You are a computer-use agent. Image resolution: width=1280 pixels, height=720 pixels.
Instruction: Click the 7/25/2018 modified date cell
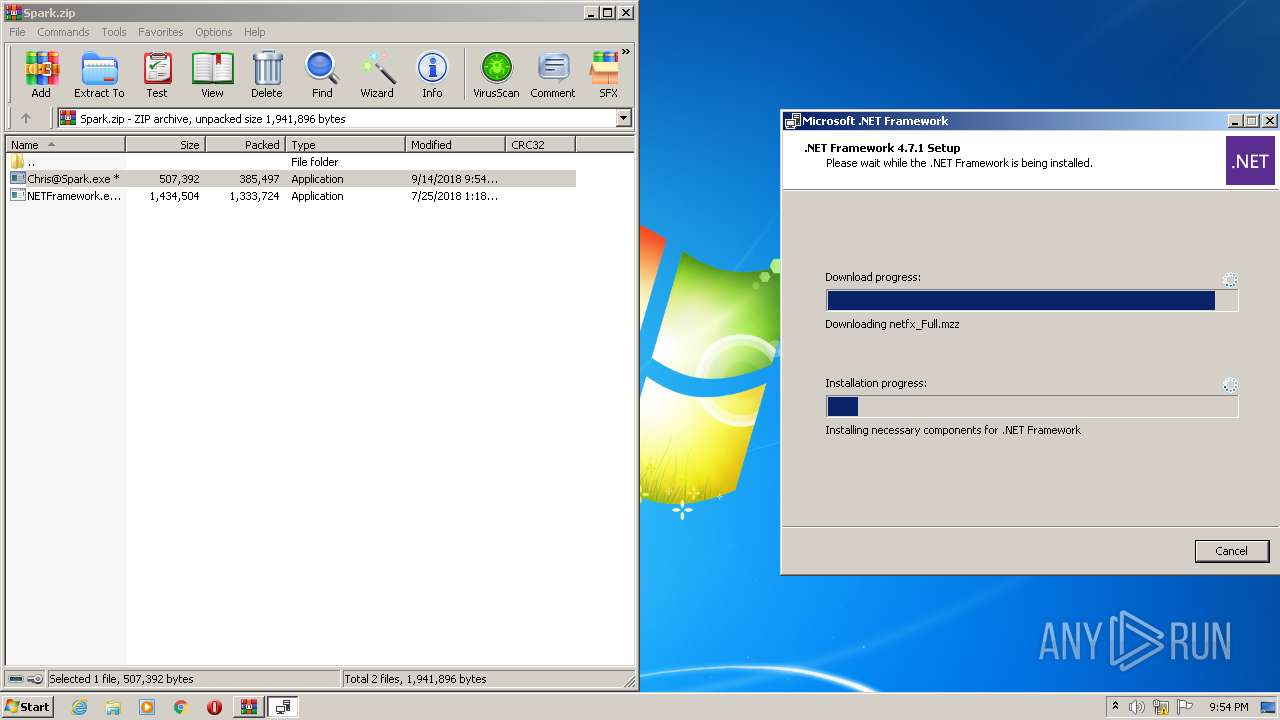click(x=454, y=196)
